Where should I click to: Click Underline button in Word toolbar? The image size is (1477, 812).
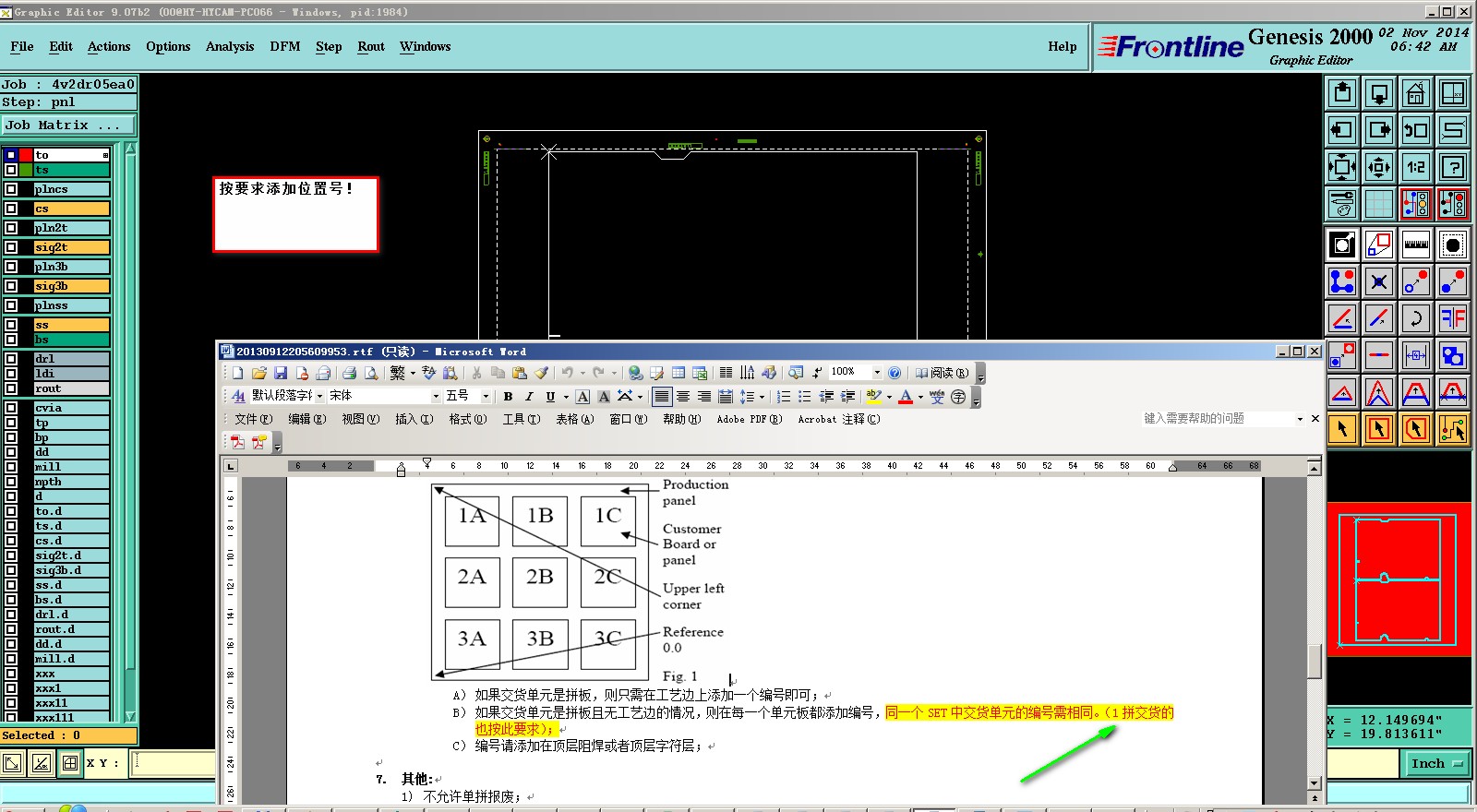tap(550, 397)
